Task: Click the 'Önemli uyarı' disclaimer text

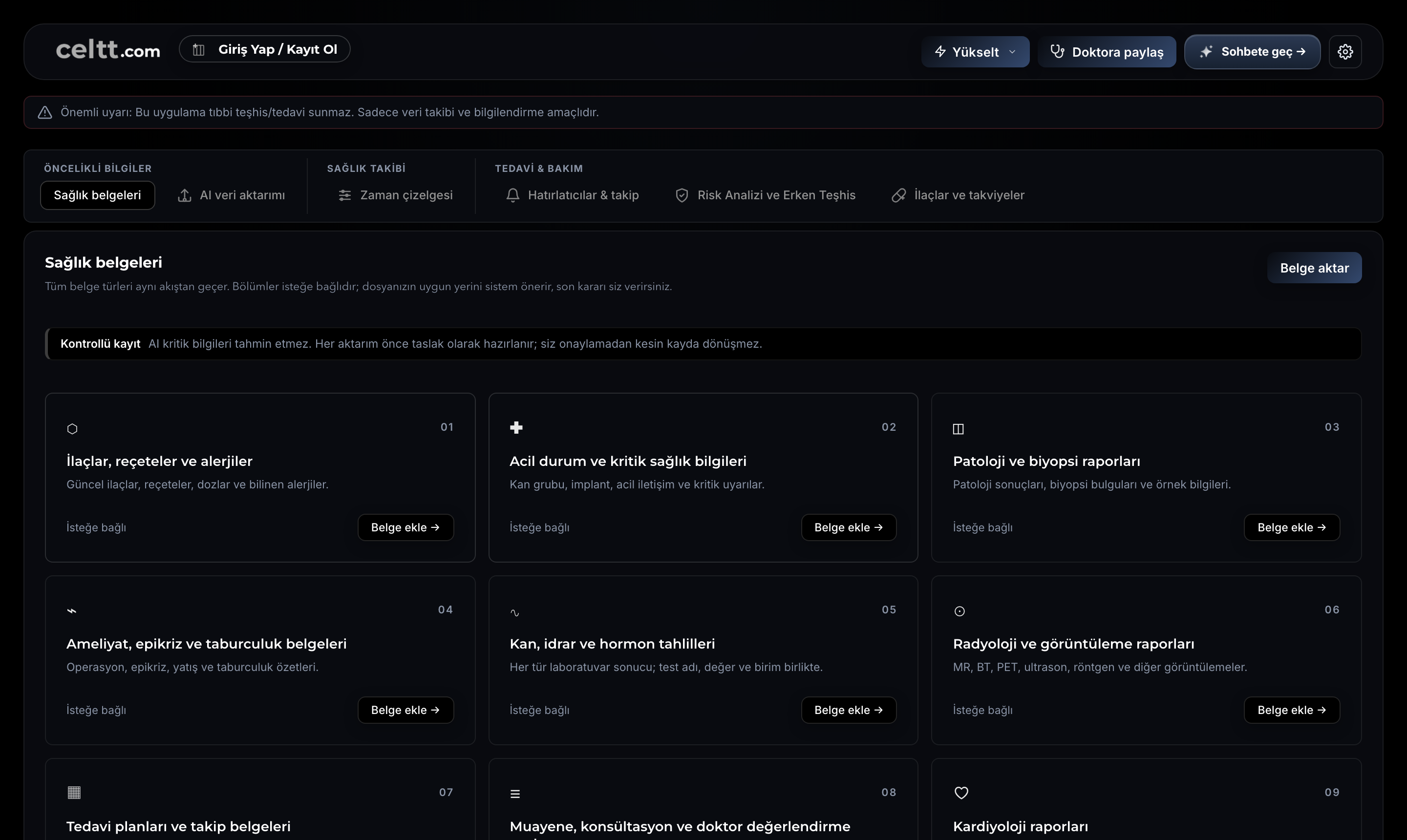Action: click(330, 112)
